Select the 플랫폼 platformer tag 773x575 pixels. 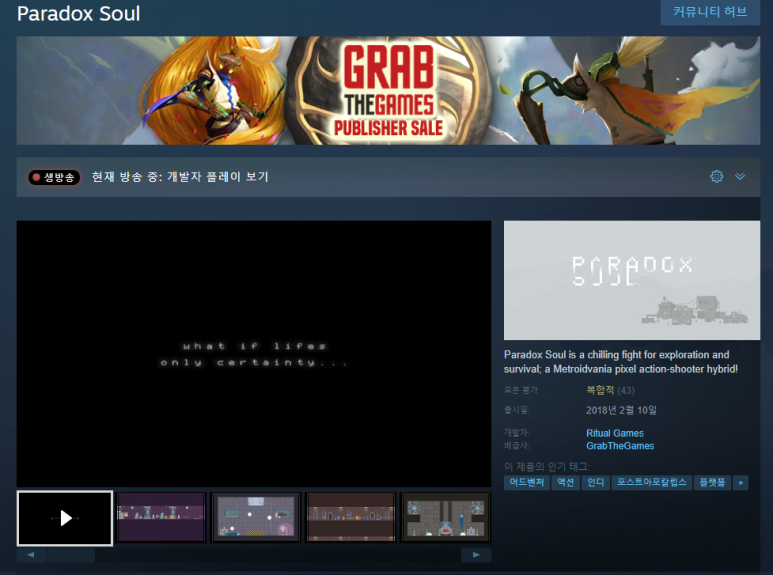coord(712,482)
